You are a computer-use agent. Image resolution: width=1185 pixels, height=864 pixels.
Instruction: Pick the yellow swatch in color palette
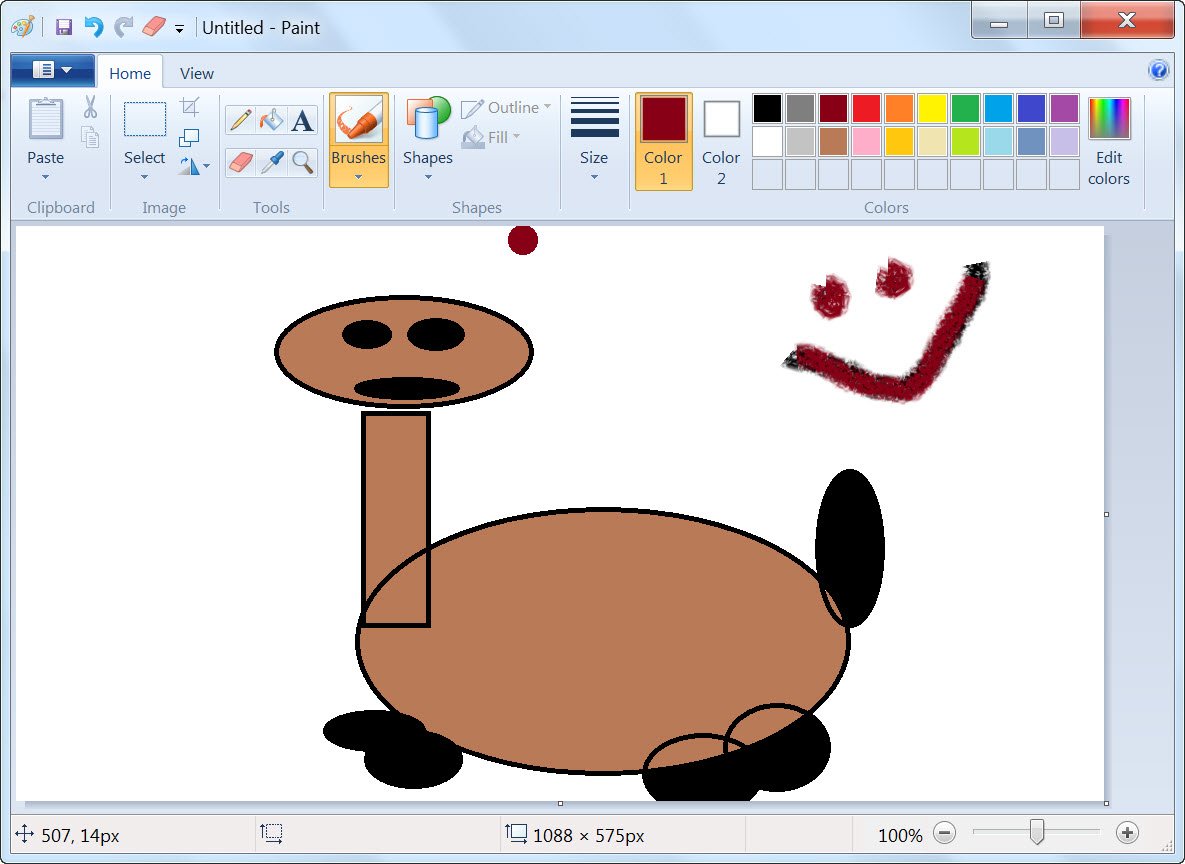[932, 108]
